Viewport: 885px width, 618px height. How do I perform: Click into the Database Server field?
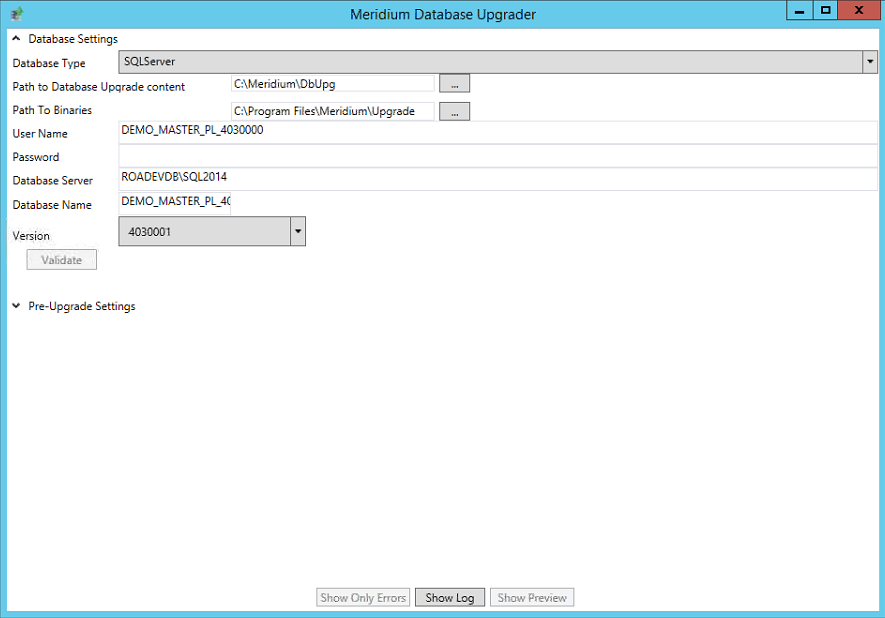(x=498, y=179)
